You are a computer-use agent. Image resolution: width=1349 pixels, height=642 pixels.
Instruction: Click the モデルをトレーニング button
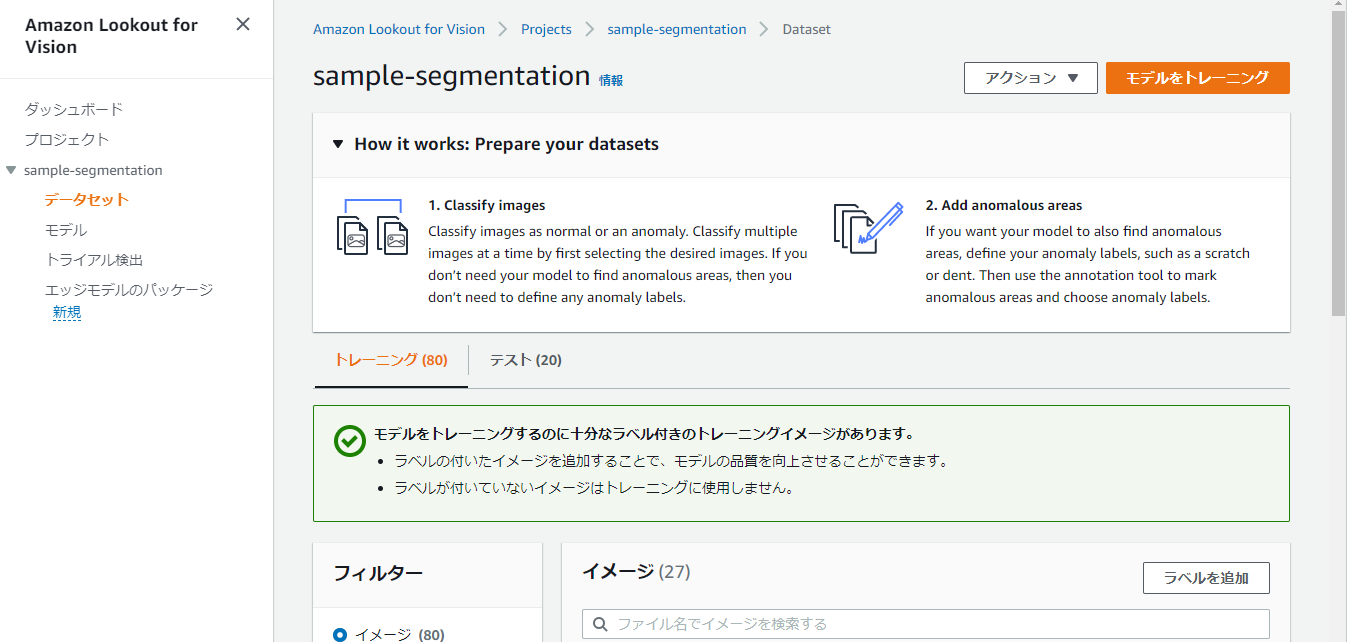pyautogui.click(x=1197, y=78)
